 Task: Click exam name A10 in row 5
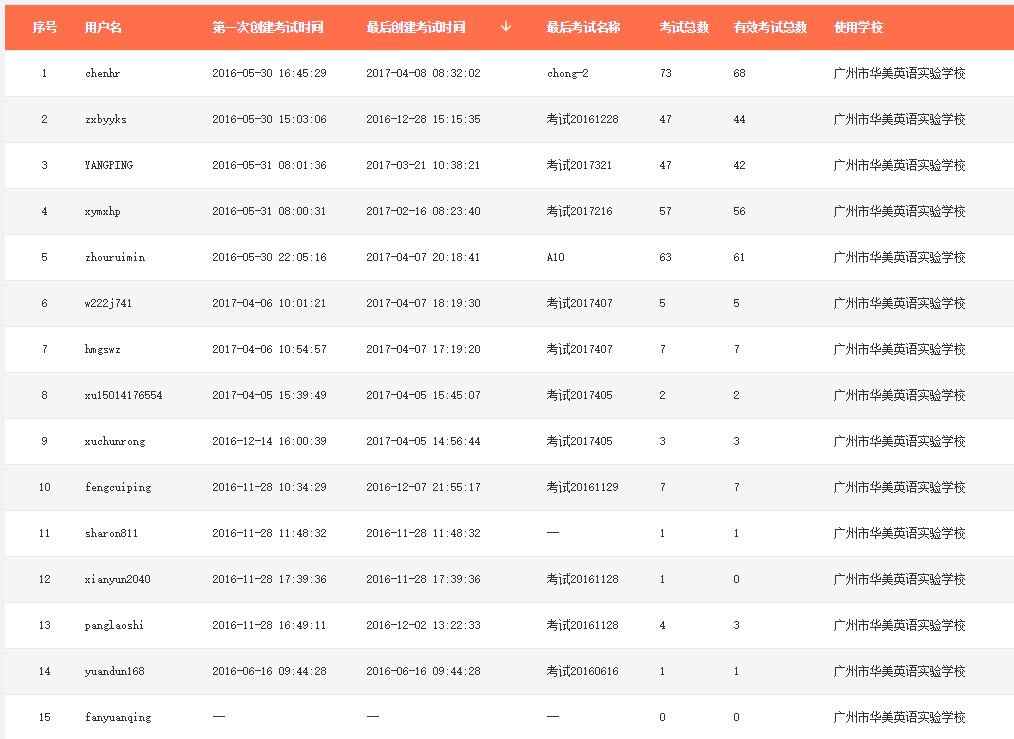point(556,257)
